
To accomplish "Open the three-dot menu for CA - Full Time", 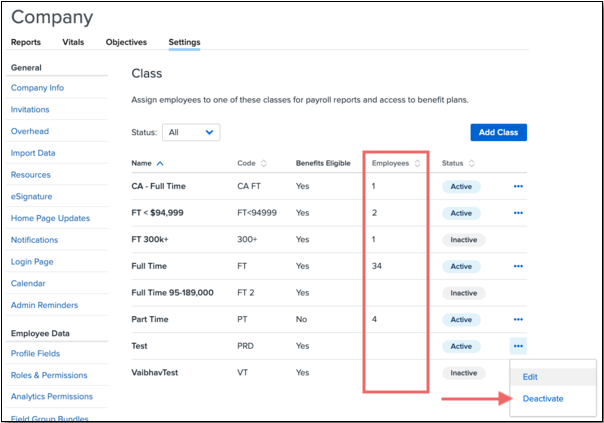I will [517, 186].
